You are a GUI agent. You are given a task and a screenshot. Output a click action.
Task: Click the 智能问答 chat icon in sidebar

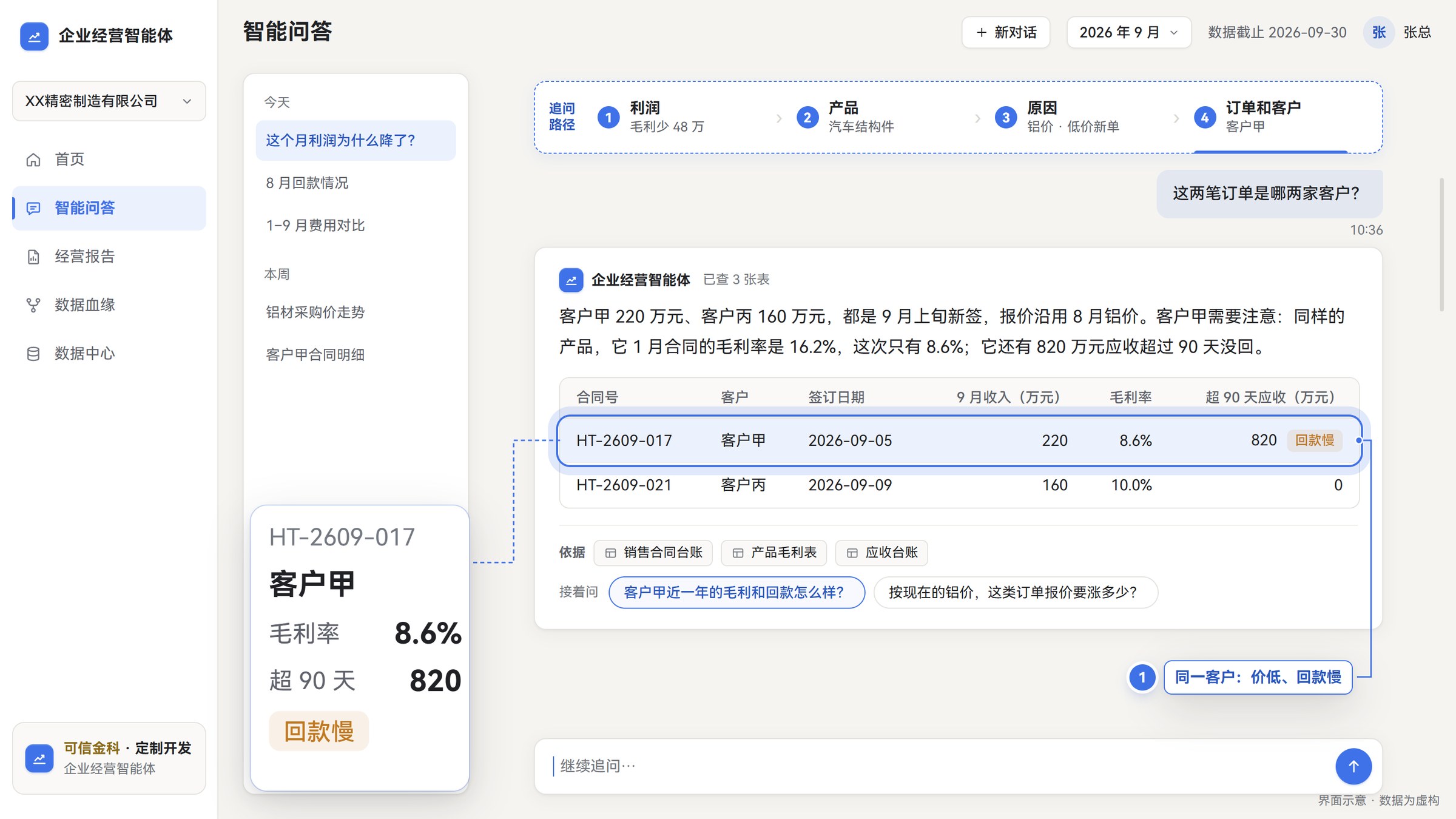(33, 208)
